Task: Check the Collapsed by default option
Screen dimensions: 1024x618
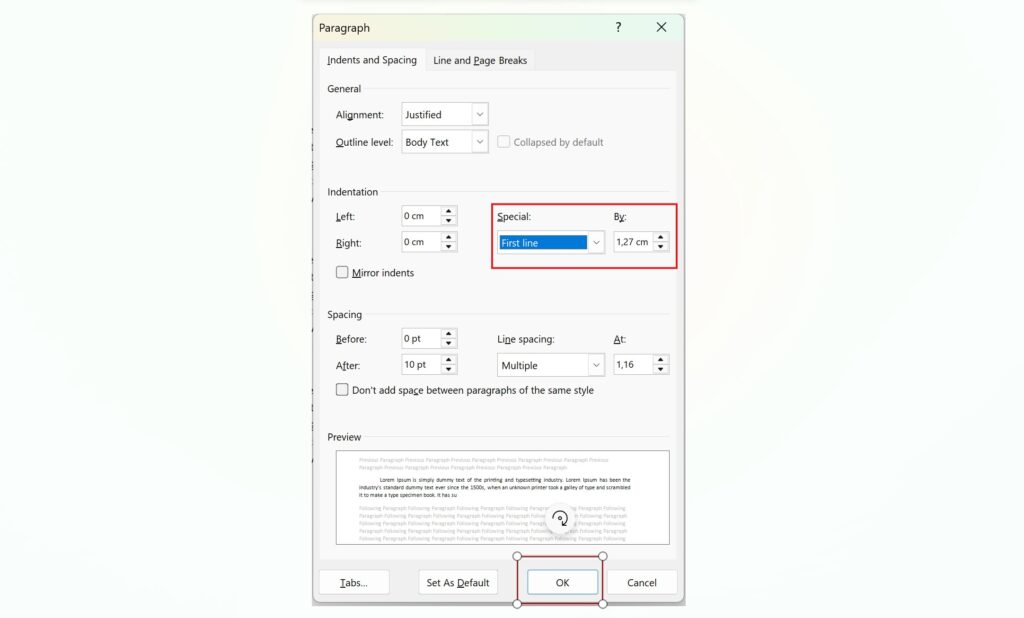Action: [x=504, y=142]
